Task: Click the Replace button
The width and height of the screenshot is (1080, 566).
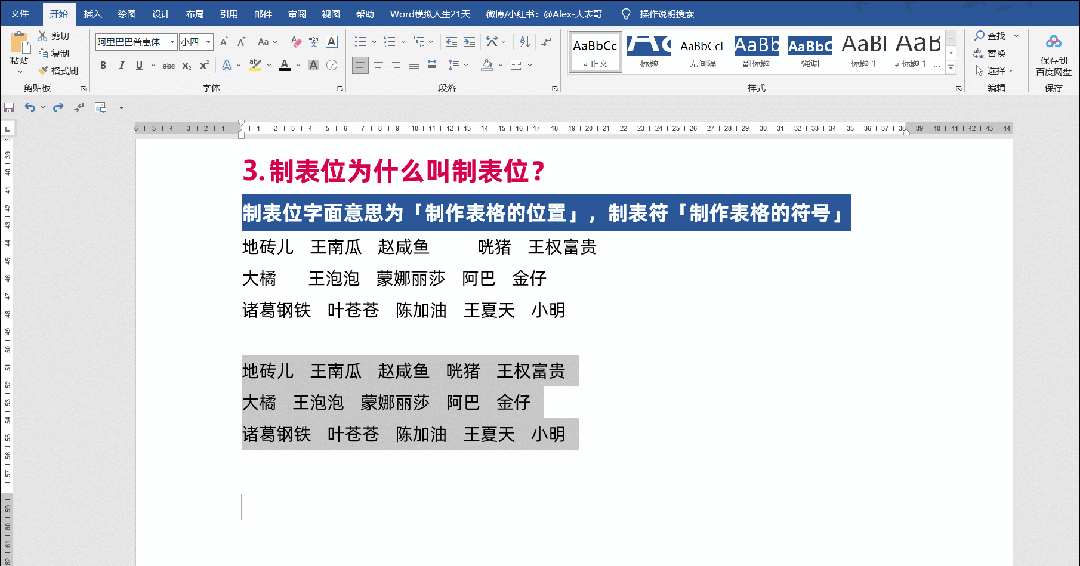Action: (x=990, y=53)
